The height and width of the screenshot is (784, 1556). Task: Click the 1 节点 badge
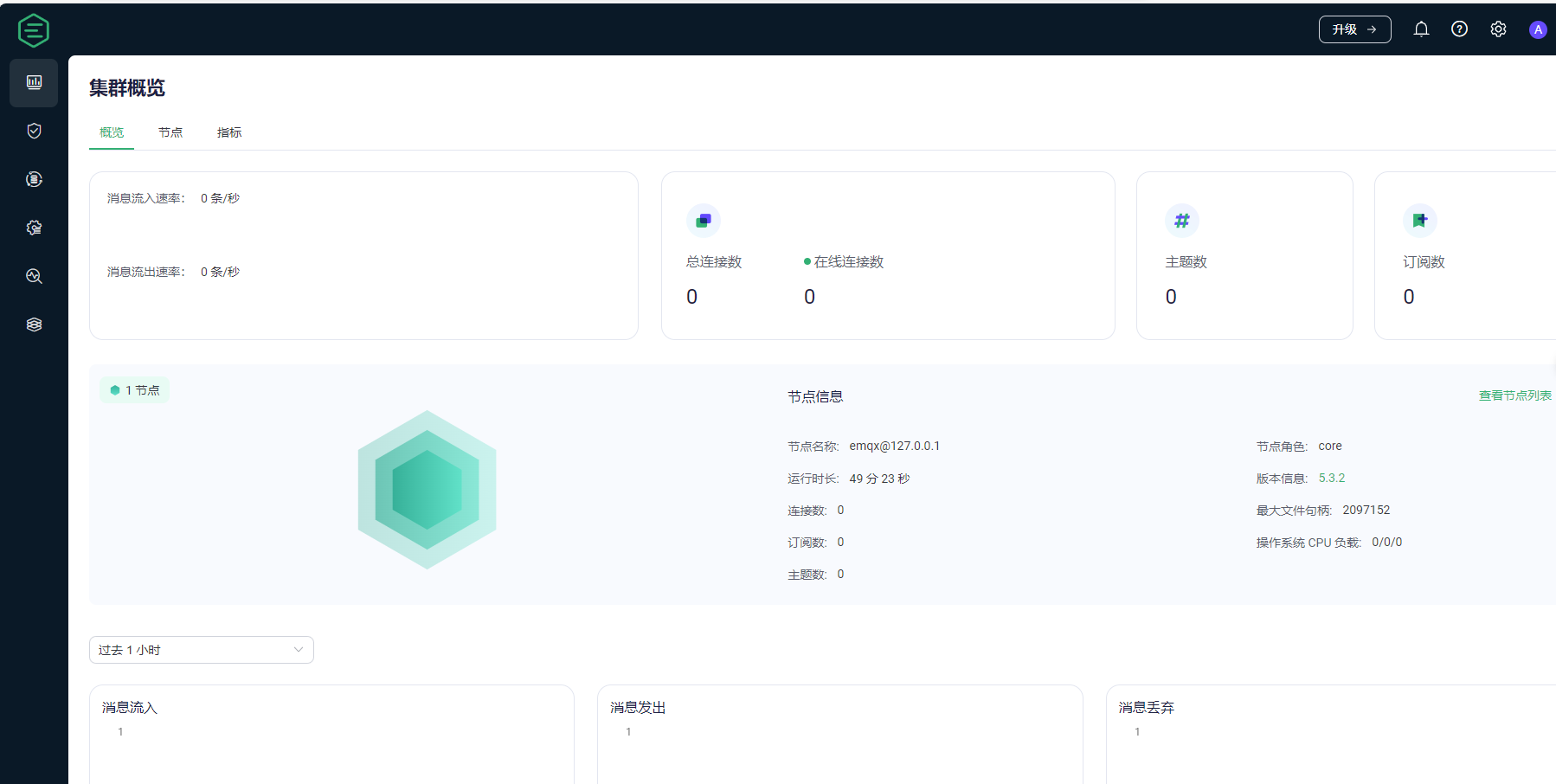pos(134,390)
